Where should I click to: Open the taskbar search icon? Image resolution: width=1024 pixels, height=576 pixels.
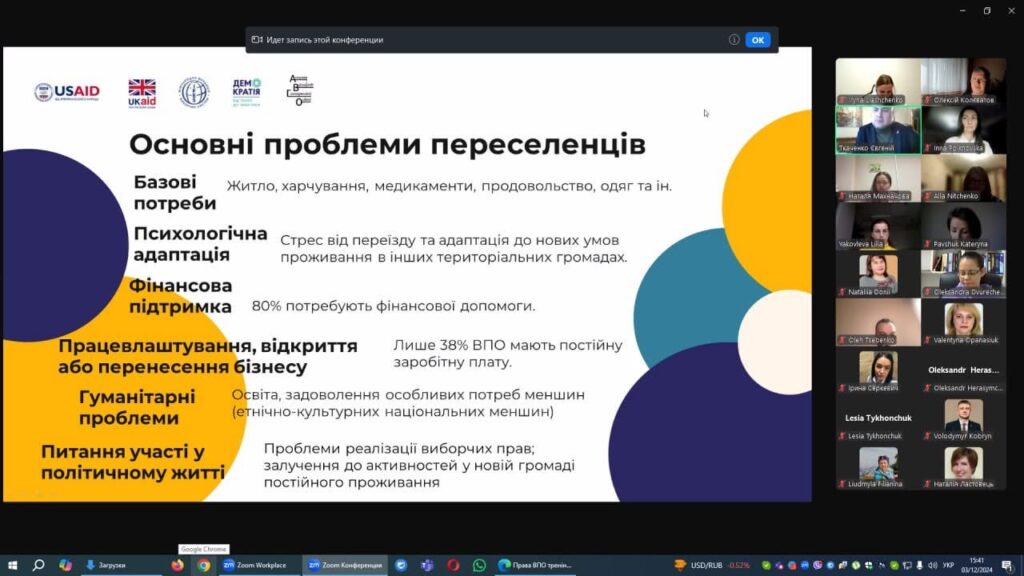point(38,565)
